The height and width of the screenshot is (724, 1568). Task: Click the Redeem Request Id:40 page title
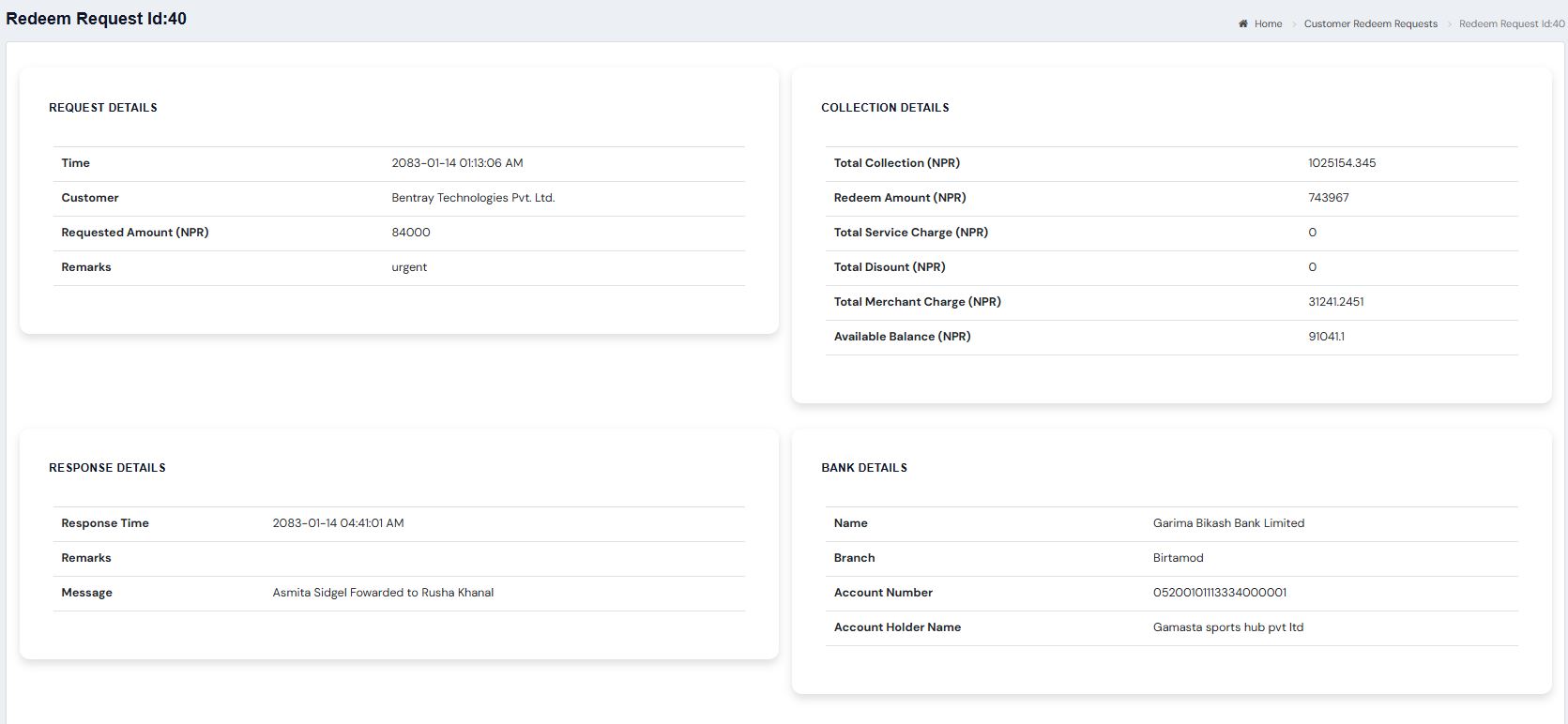tap(96, 19)
